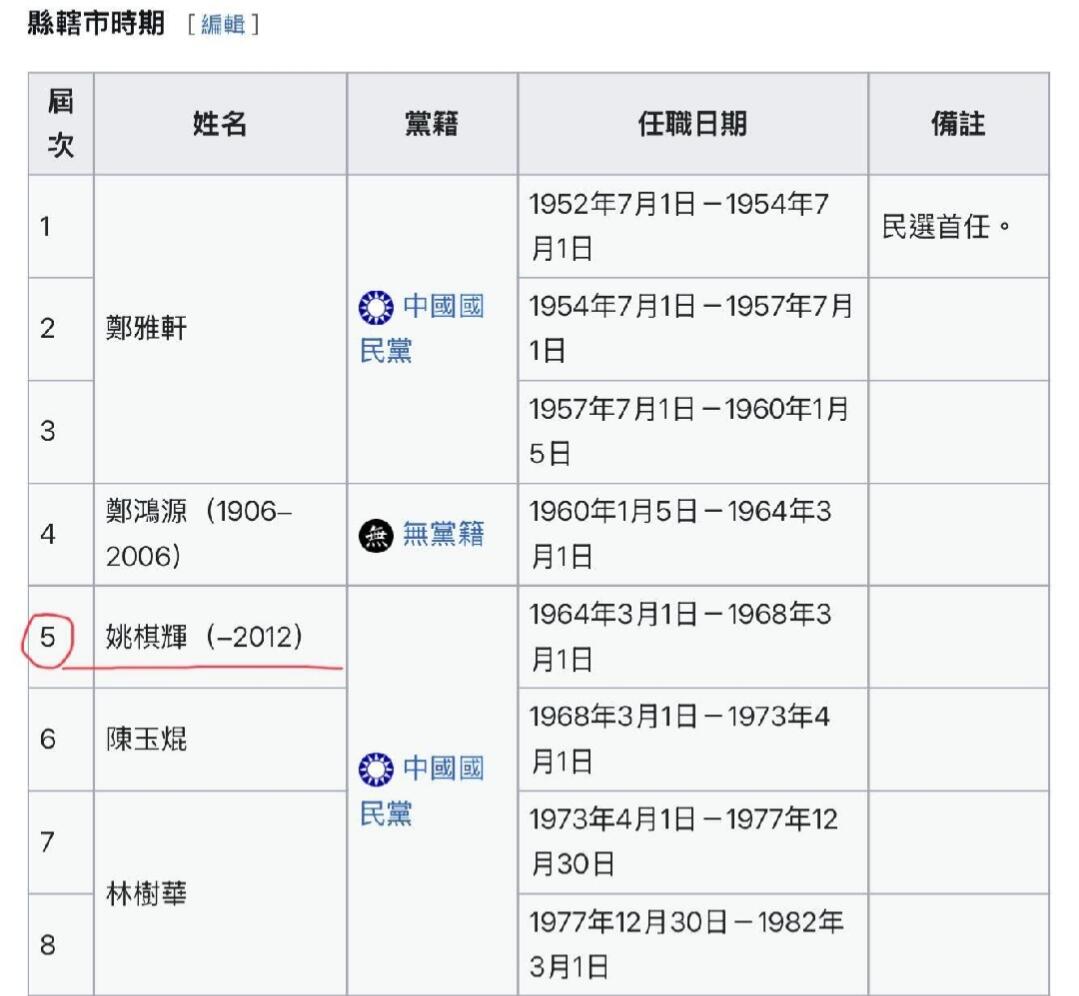Open the 中國國民黨 link in 陳玉焜's row
The width and height of the screenshot is (1079, 996).
[x=422, y=791]
